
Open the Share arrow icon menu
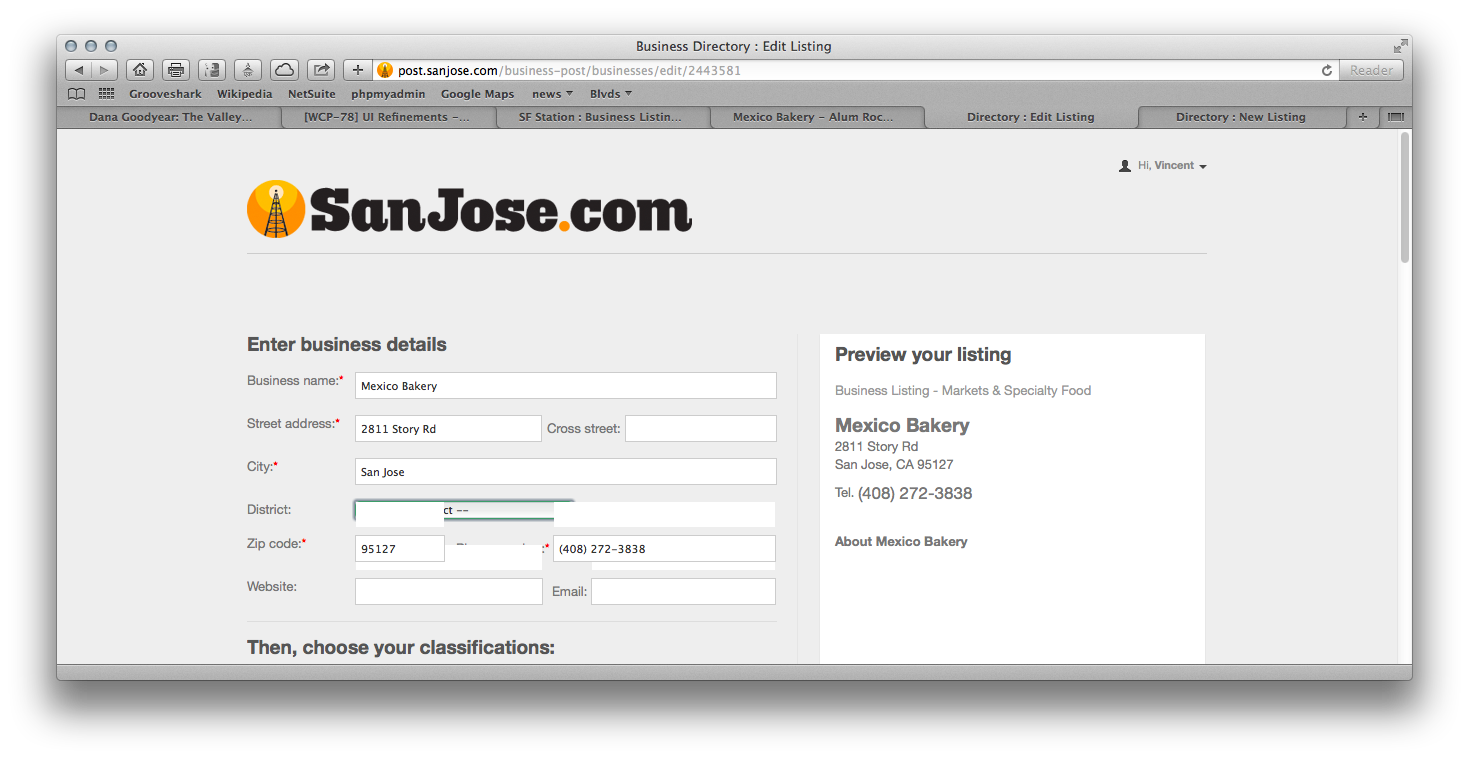coord(321,70)
